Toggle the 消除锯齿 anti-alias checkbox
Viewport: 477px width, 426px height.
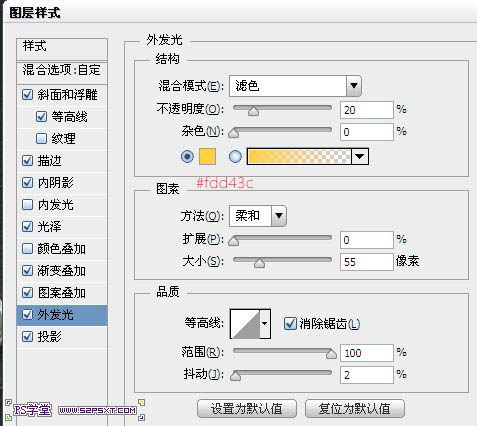tap(290, 323)
